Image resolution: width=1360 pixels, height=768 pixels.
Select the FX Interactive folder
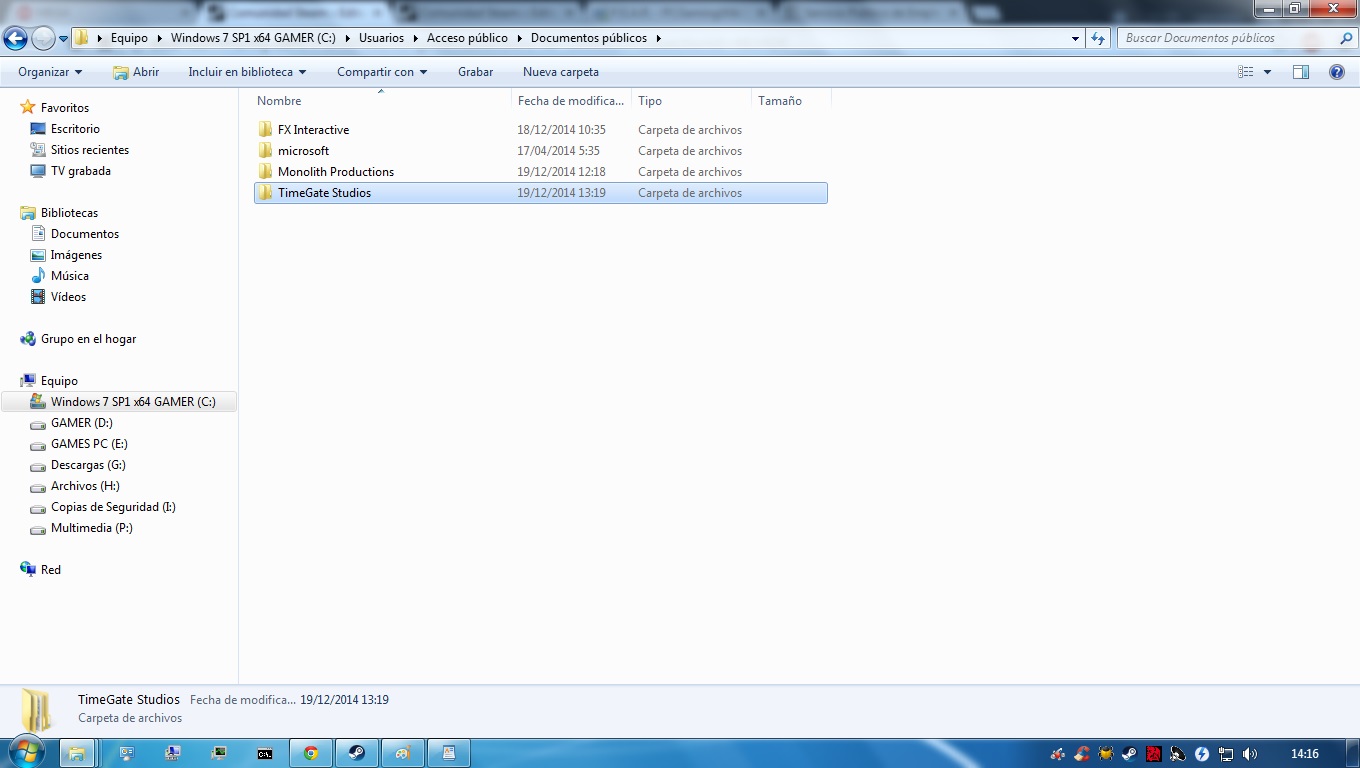coord(313,130)
